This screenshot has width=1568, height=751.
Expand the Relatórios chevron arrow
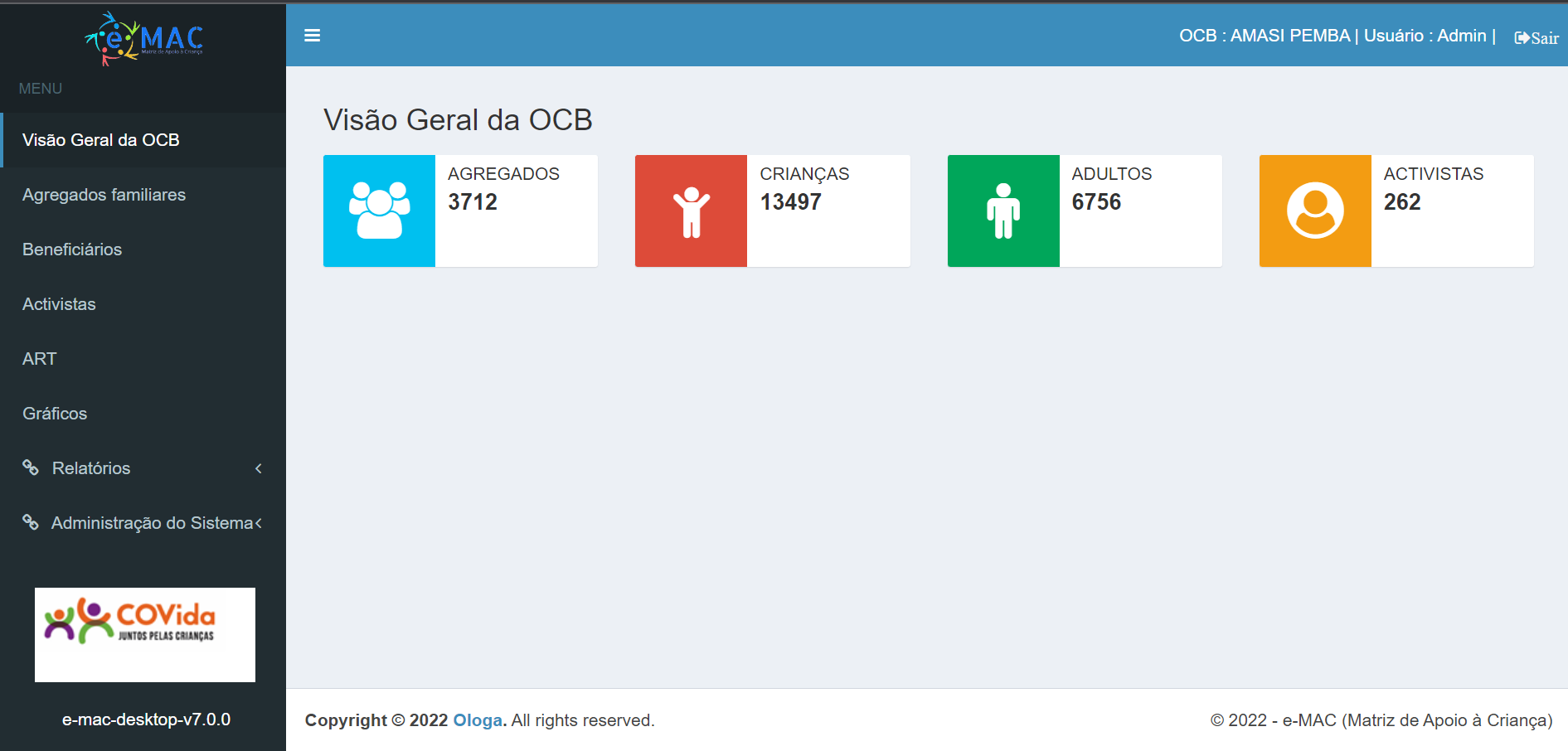click(259, 468)
